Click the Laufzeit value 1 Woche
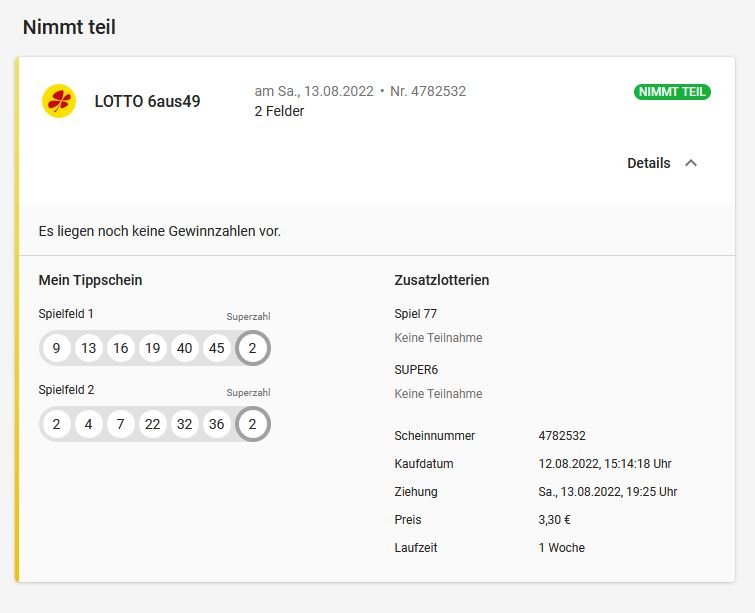 [x=561, y=548]
